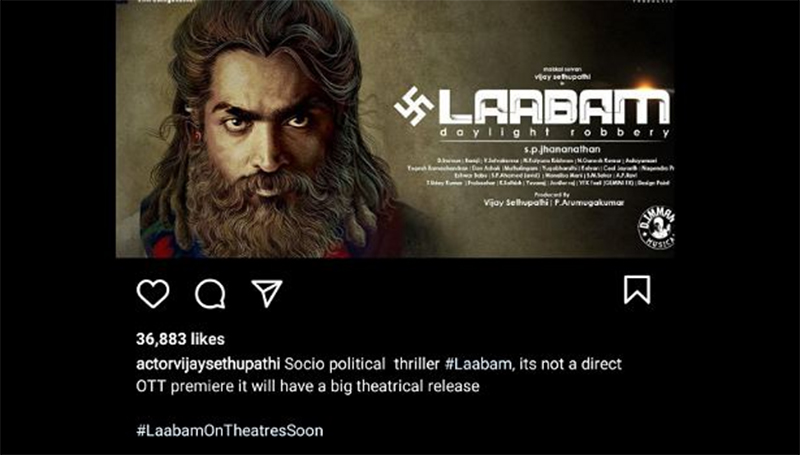This screenshot has width=800, height=455.
Task: Like the post with the heart icon
Action: (x=153, y=294)
